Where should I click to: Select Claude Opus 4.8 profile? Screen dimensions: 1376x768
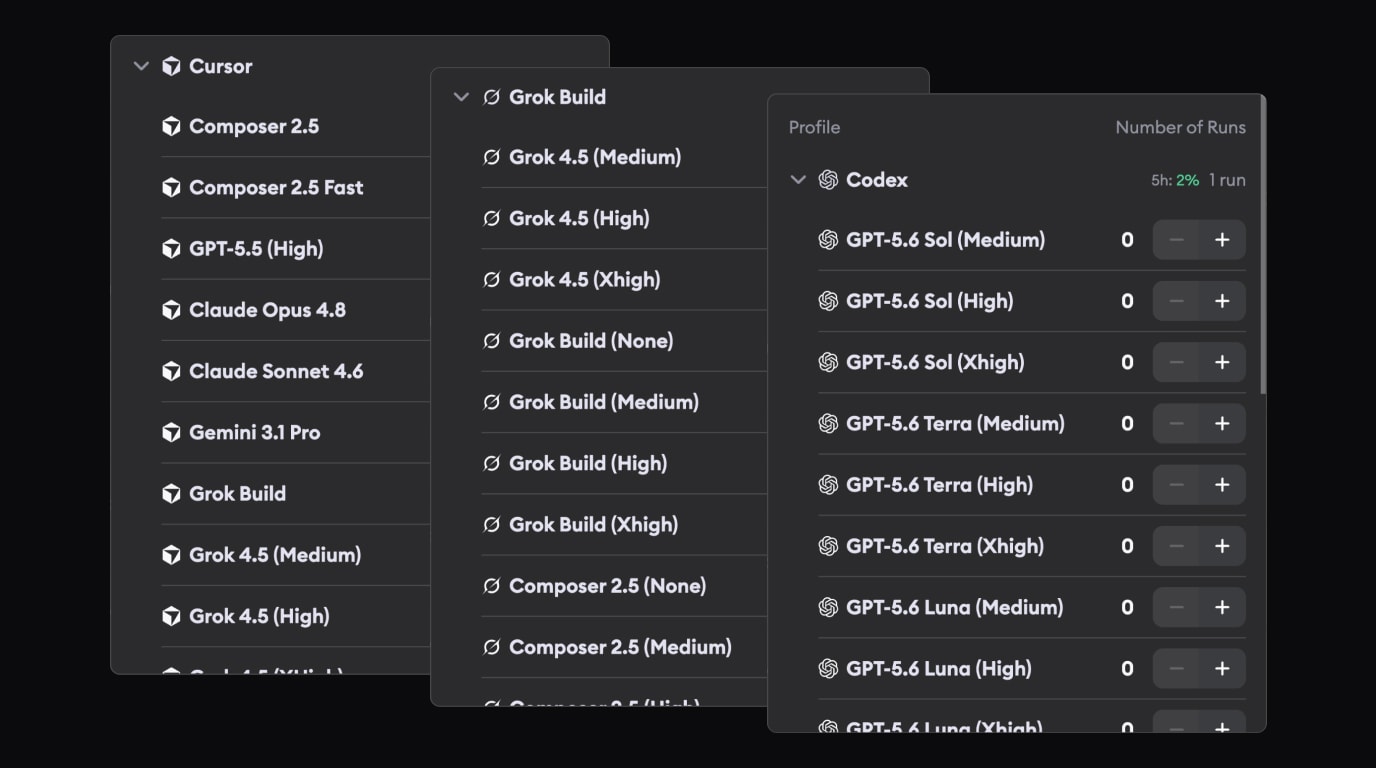(x=267, y=310)
